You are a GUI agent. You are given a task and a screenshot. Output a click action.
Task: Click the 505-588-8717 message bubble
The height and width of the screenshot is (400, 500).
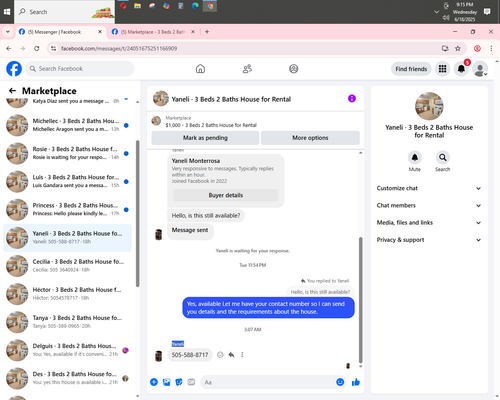coord(190,355)
